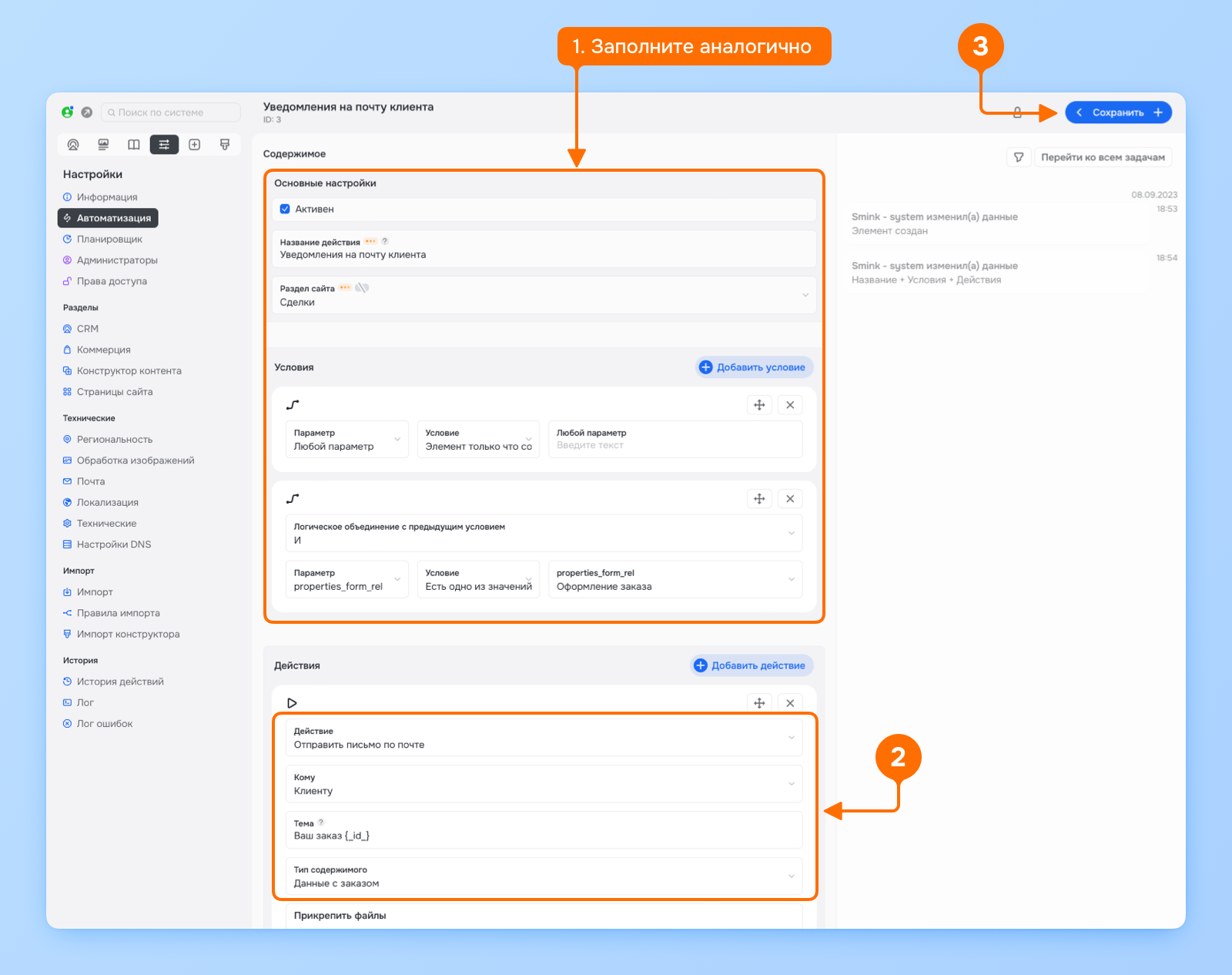Click the filter funnel icon
This screenshot has height=975, width=1232.
pos(1019,157)
